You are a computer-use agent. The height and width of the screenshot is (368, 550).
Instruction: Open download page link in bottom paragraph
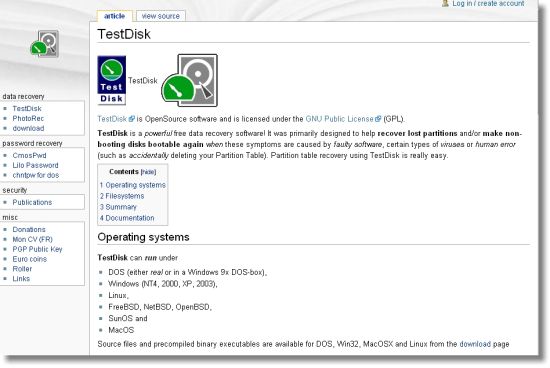(x=475, y=344)
